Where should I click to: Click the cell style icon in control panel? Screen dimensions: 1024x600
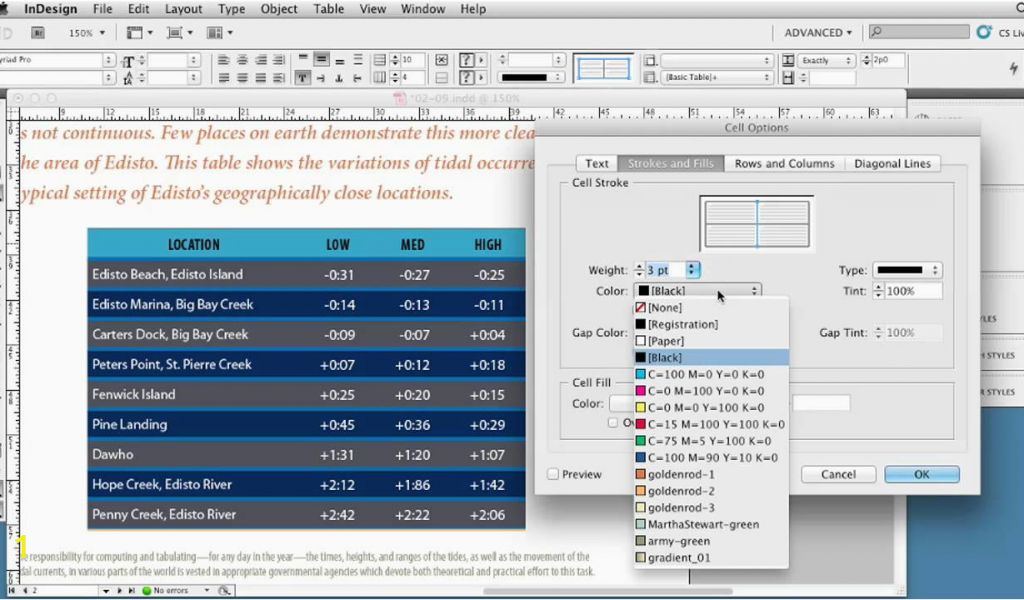tap(650, 60)
